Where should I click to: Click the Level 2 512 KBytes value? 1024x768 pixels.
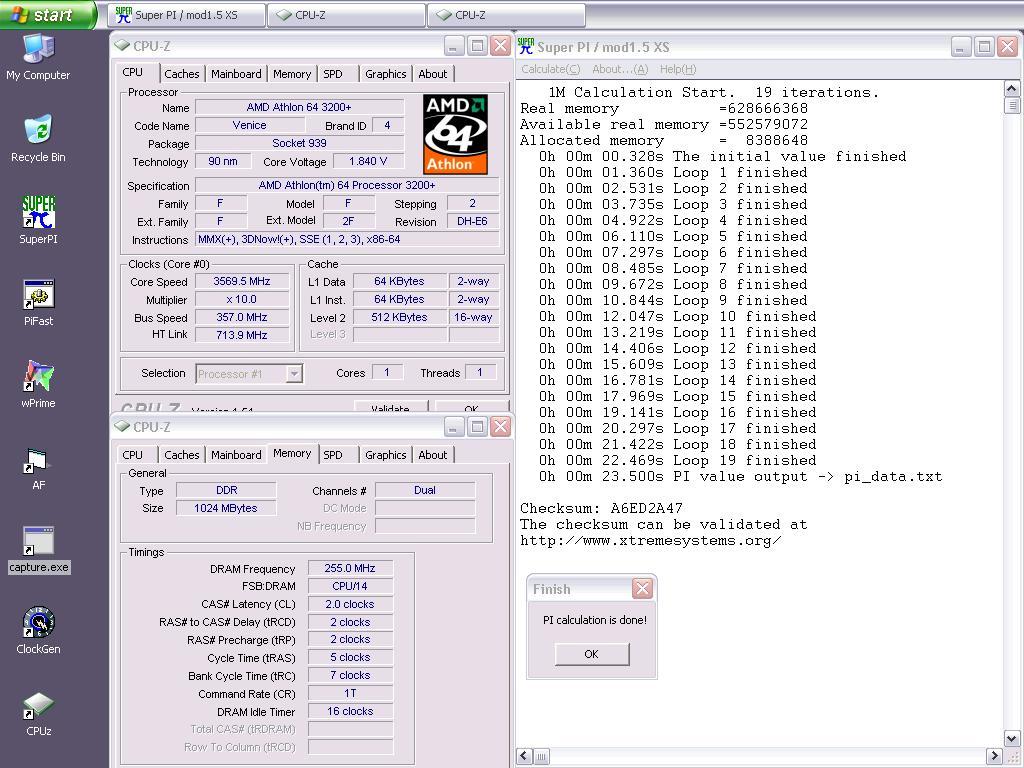click(x=399, y=317)
